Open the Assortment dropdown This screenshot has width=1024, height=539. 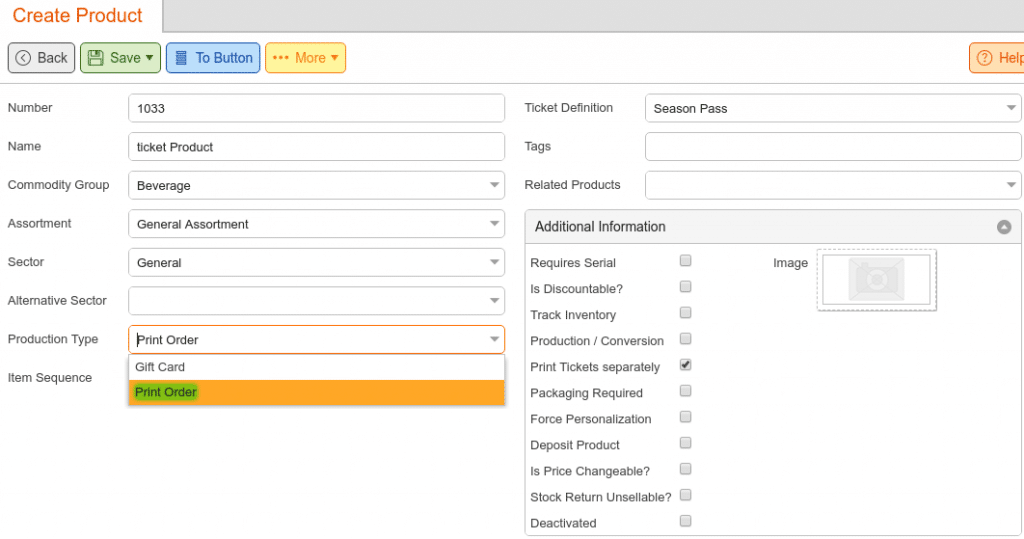[316, 223]
